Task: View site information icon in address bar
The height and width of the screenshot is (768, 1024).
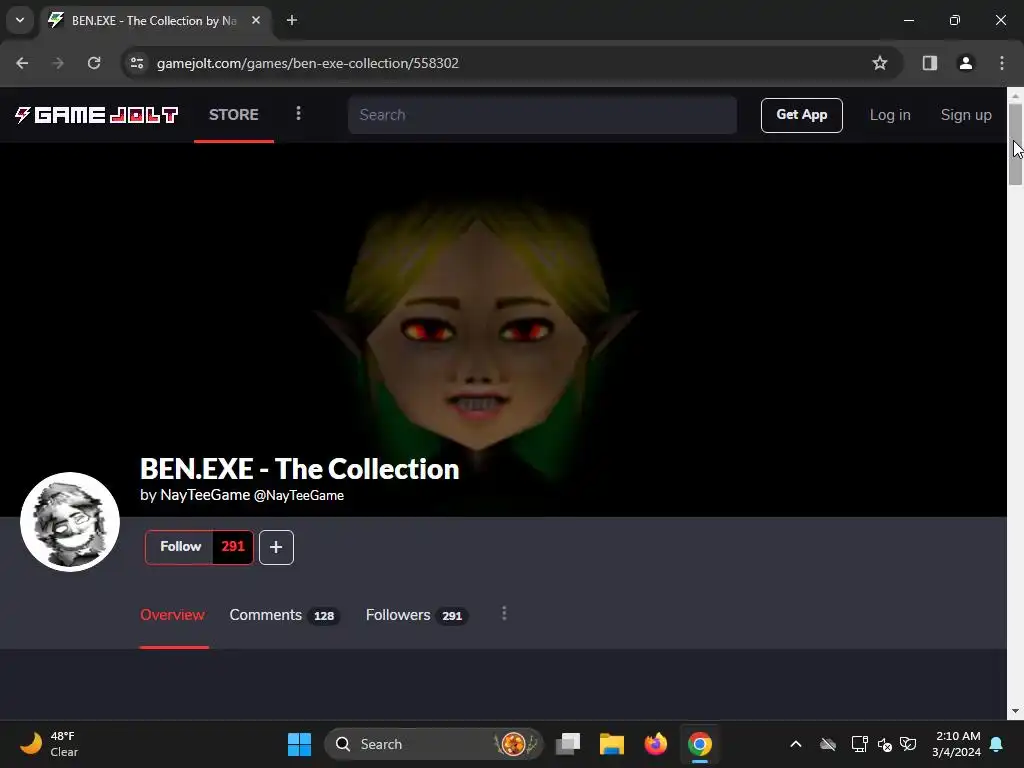Action: point(137,63)
